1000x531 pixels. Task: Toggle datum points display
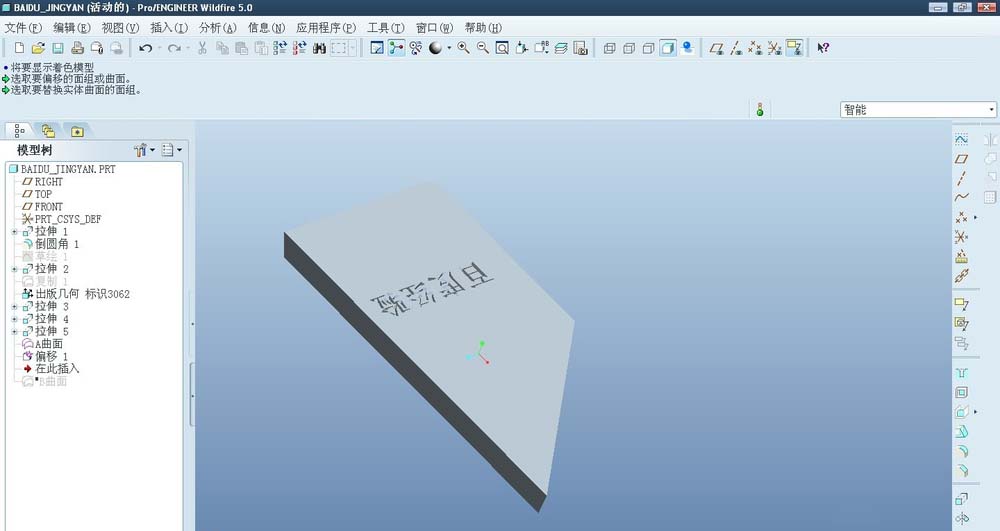(x=755, y=48)
